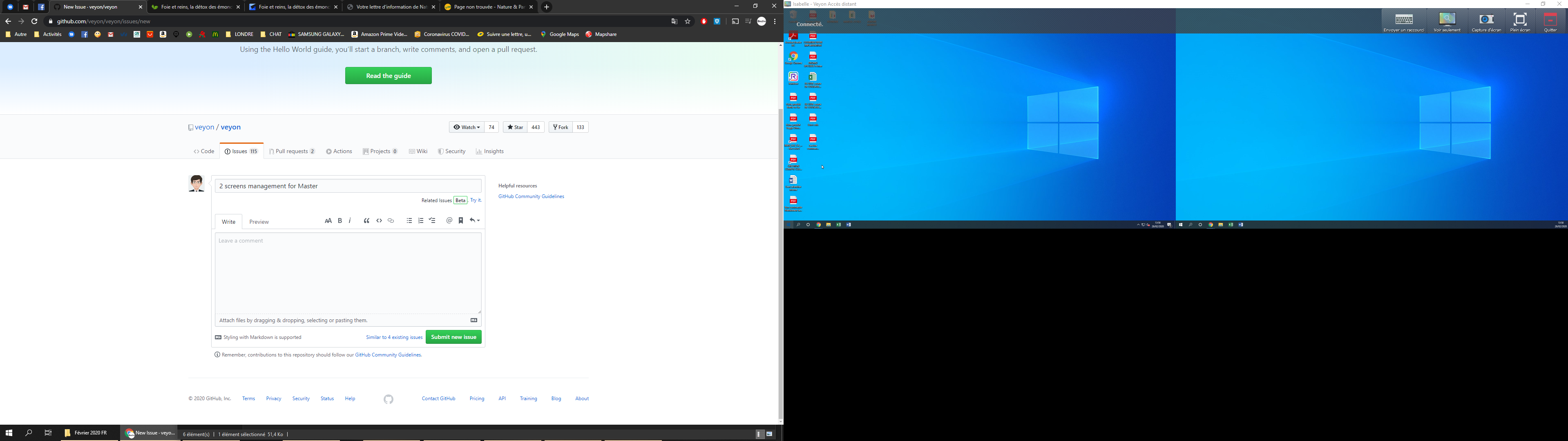The height and width of the screenshot is (441, 1568).
Task: Star the veyon repository
Action: point(514,127)
